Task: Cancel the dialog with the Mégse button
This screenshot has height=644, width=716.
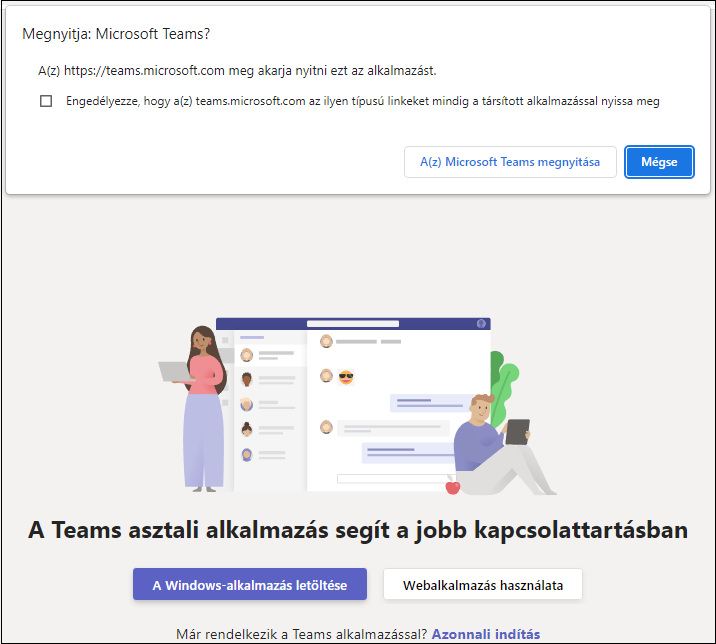Action: coord(659,162)
